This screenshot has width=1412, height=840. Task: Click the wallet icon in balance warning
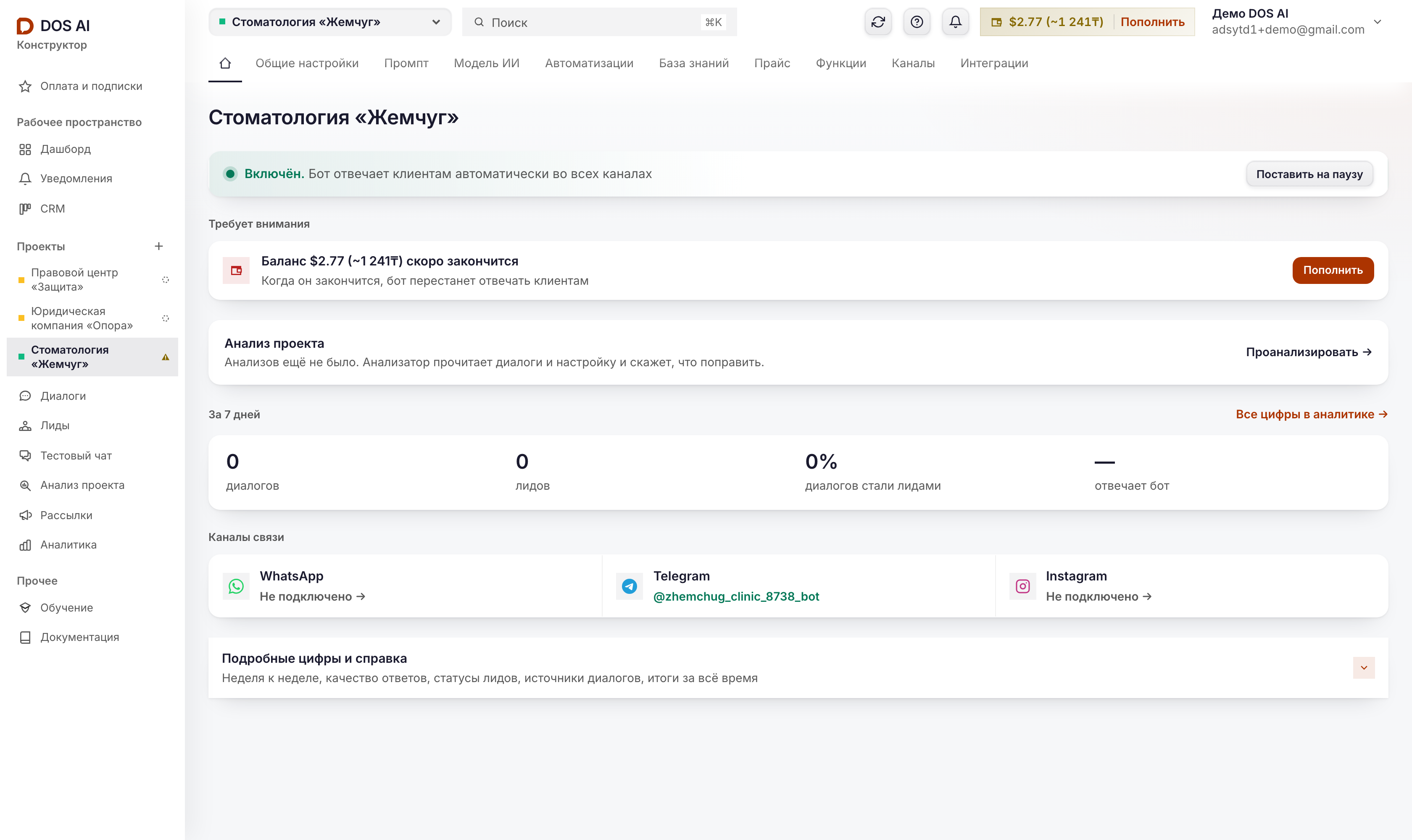[236, 270]
